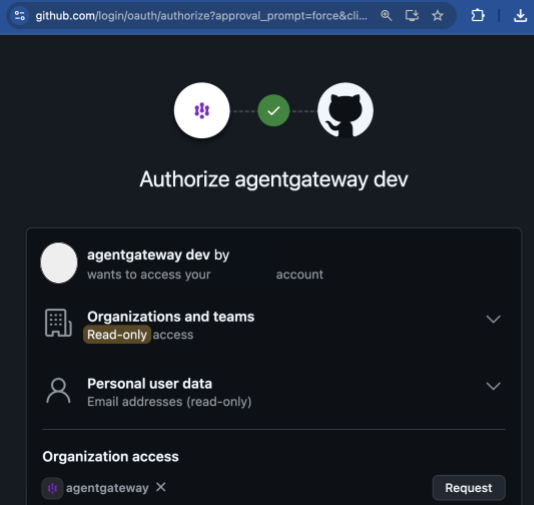Open site information icon in address bar

point(20,16)
